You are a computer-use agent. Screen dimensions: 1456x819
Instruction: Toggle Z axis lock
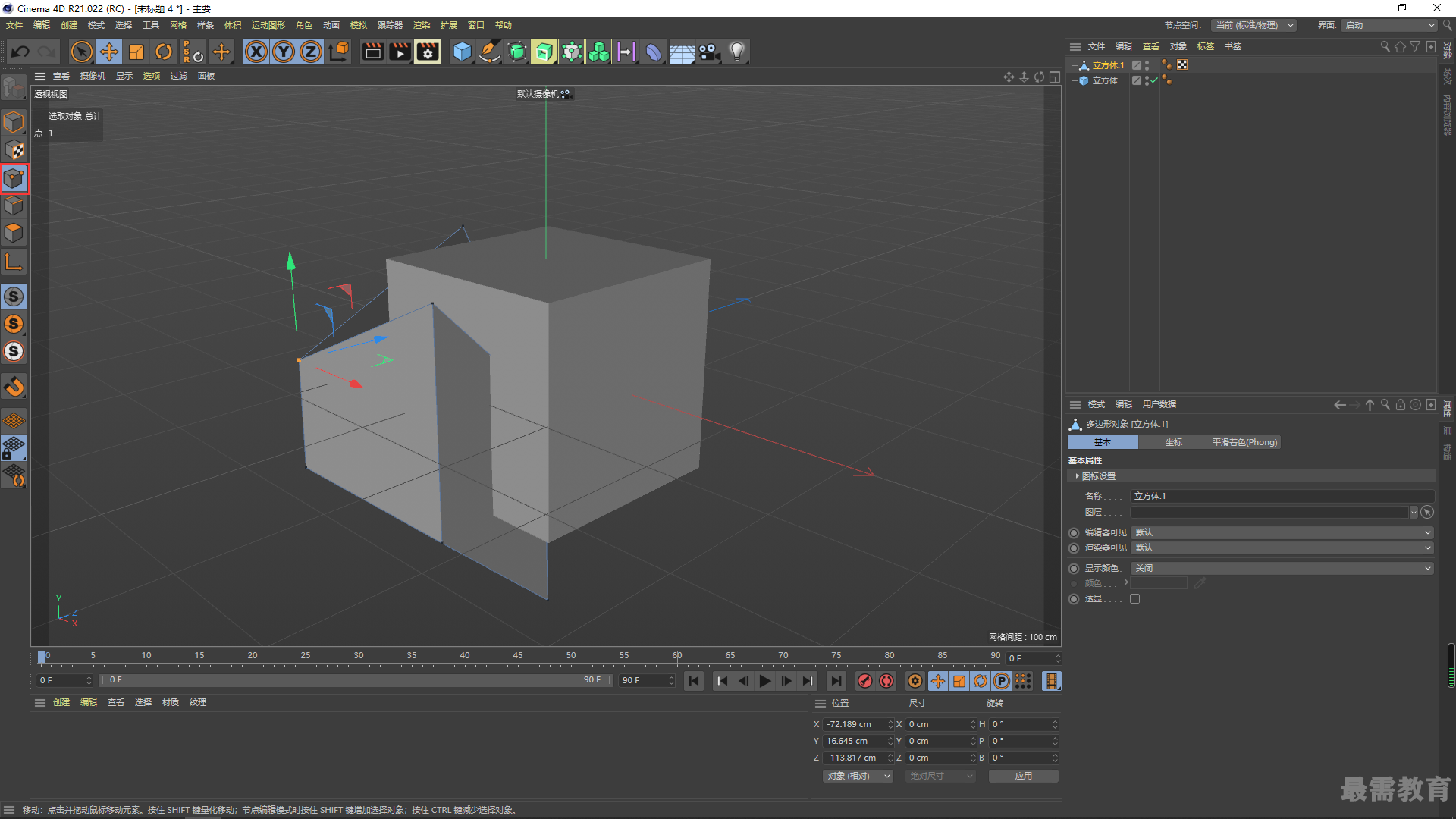[x=311, y=52]
